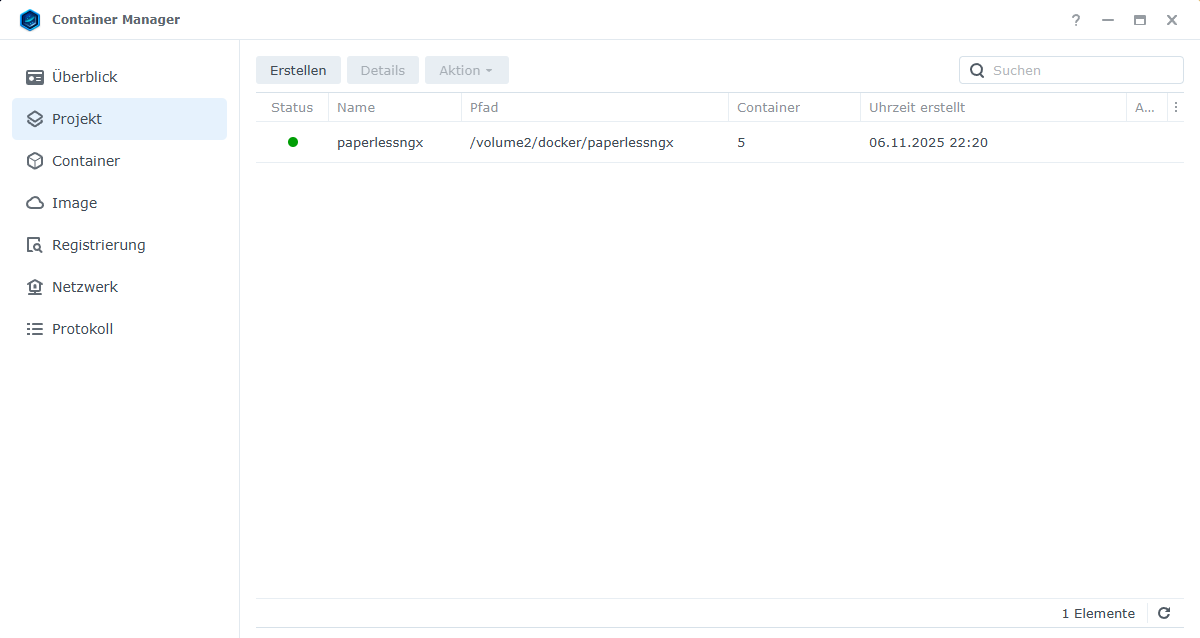The width and height of the screenshot is (1200, 638).
Task: Open help via the question mark icon
Action: 1076,20
